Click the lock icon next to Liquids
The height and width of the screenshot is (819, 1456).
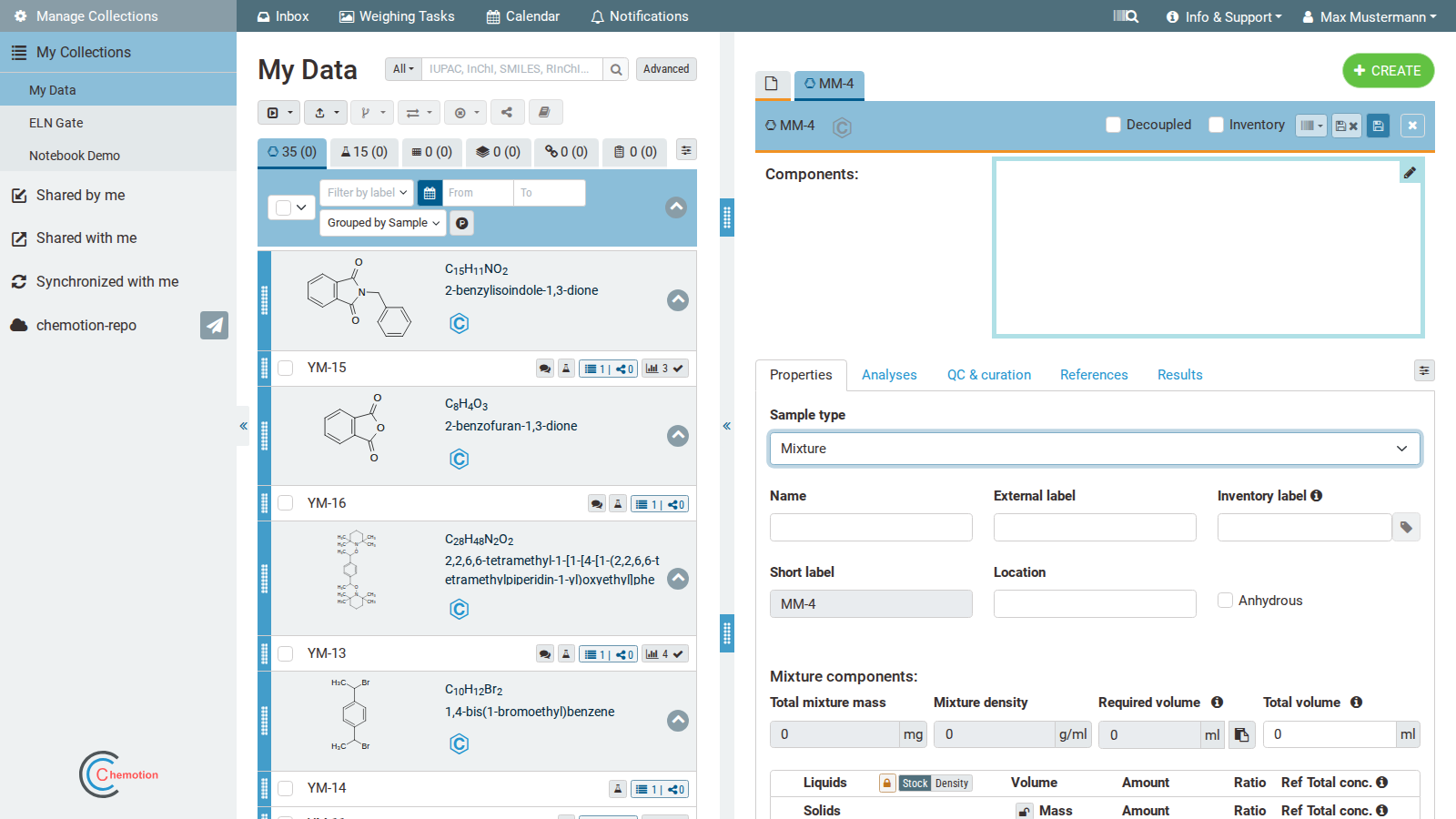887,784
